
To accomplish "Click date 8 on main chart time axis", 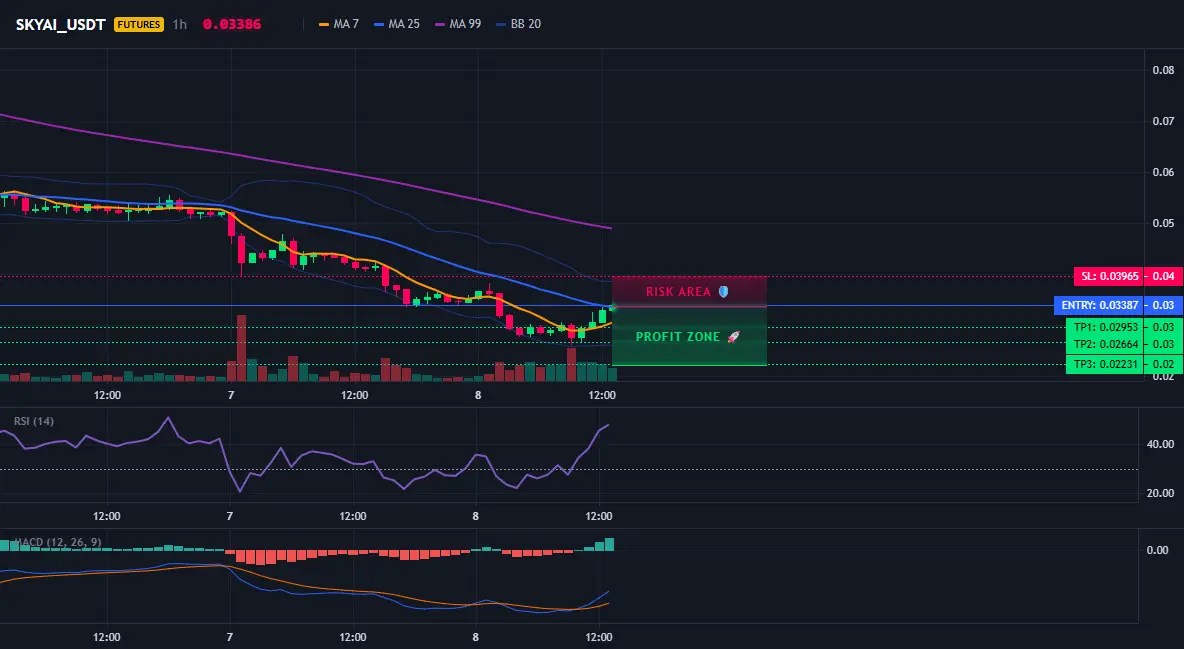I will tap(478, 395).
